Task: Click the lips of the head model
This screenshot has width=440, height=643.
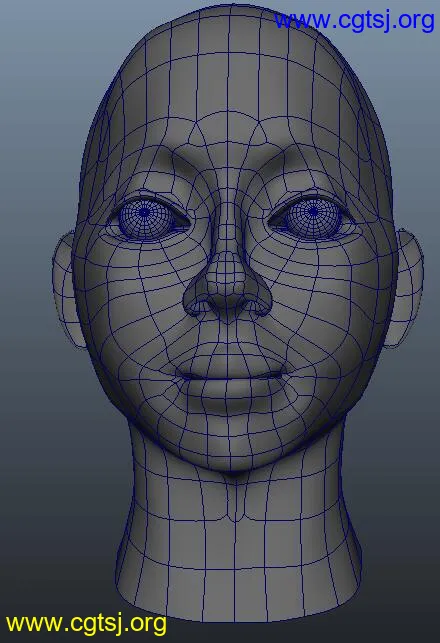Action: (232, 377)
